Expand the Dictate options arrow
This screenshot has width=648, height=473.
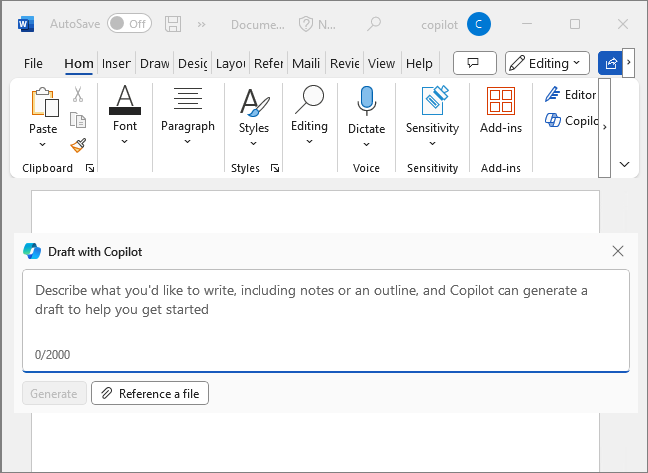tap(367, 145)
